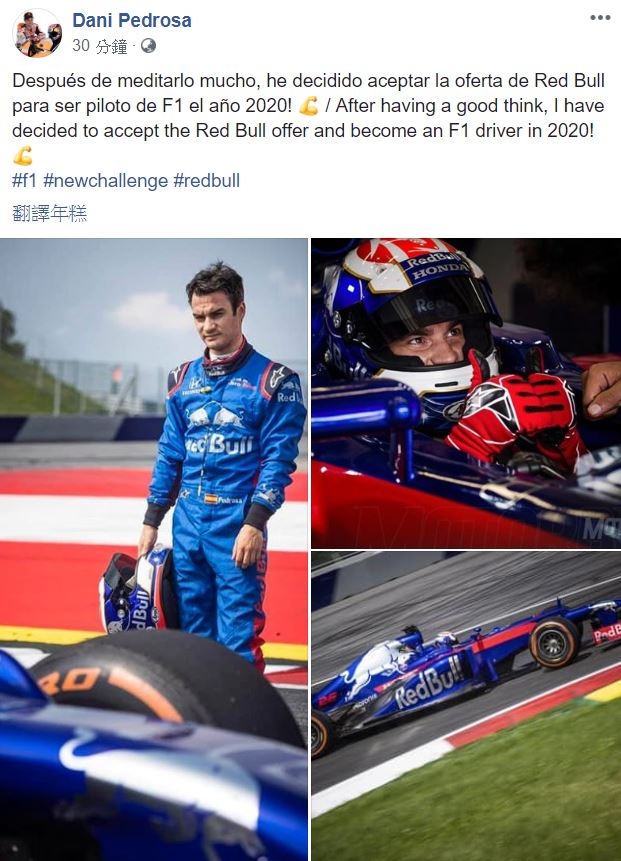The height and width of the screenshot is (861, 621).
Task: Open the Dani Pedrosa page name link
Action: point(132,20)
